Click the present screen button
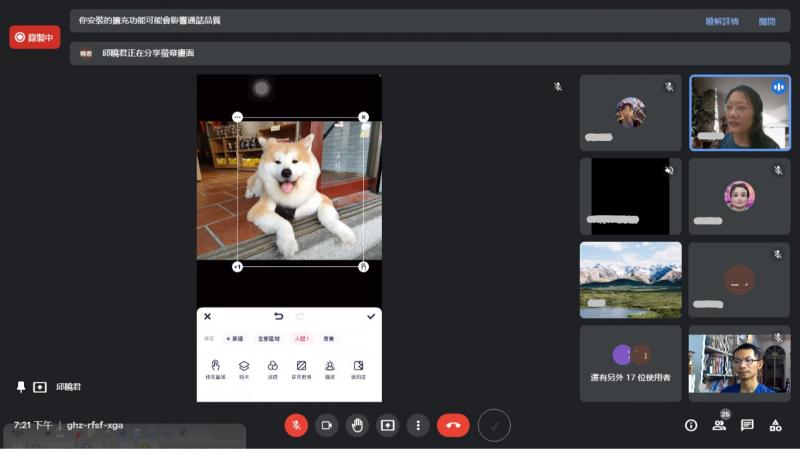Viewport: 800px width, 449px height. pos(387,425)
